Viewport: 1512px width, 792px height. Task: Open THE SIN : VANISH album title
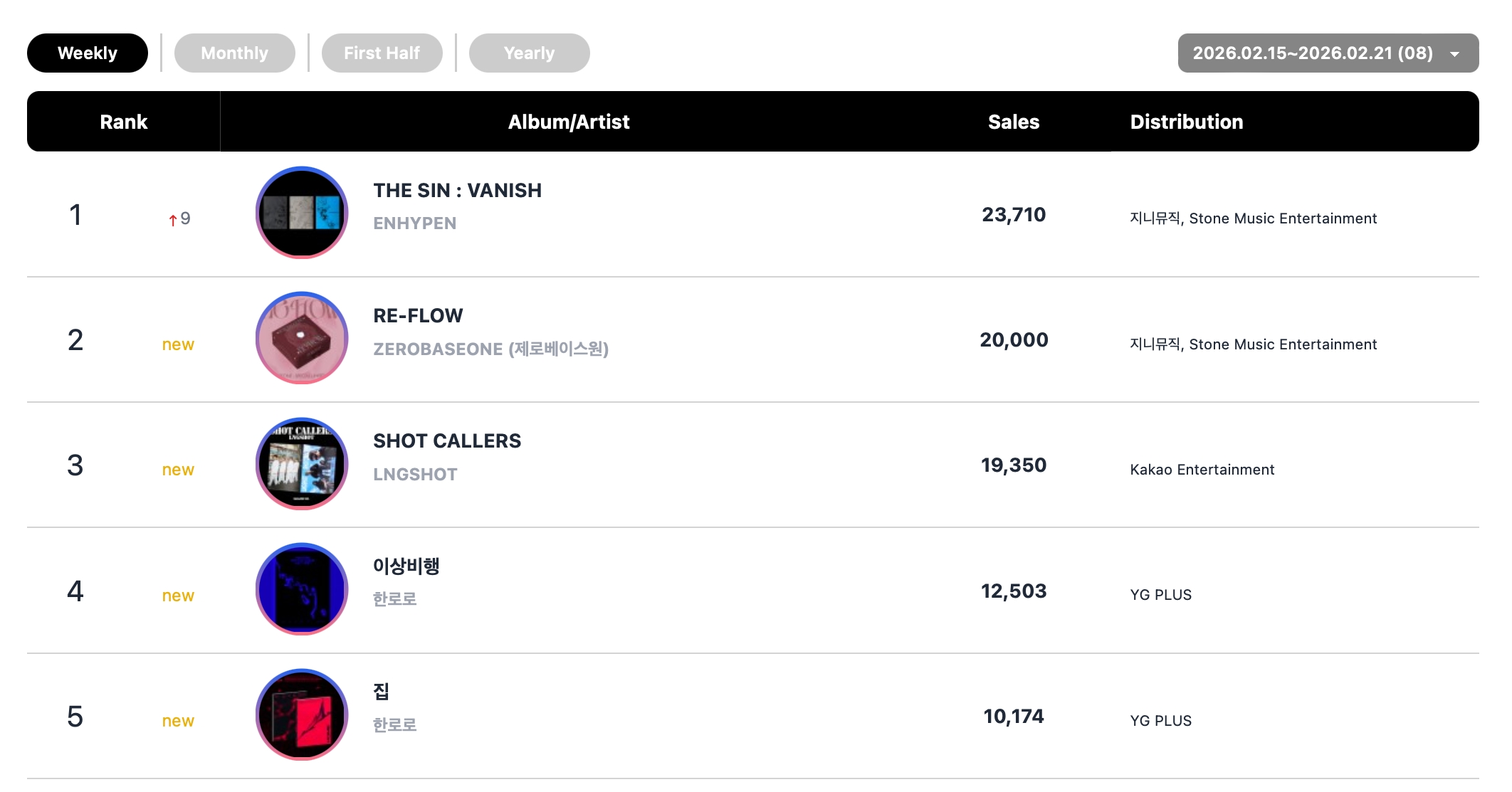point(457,191)
